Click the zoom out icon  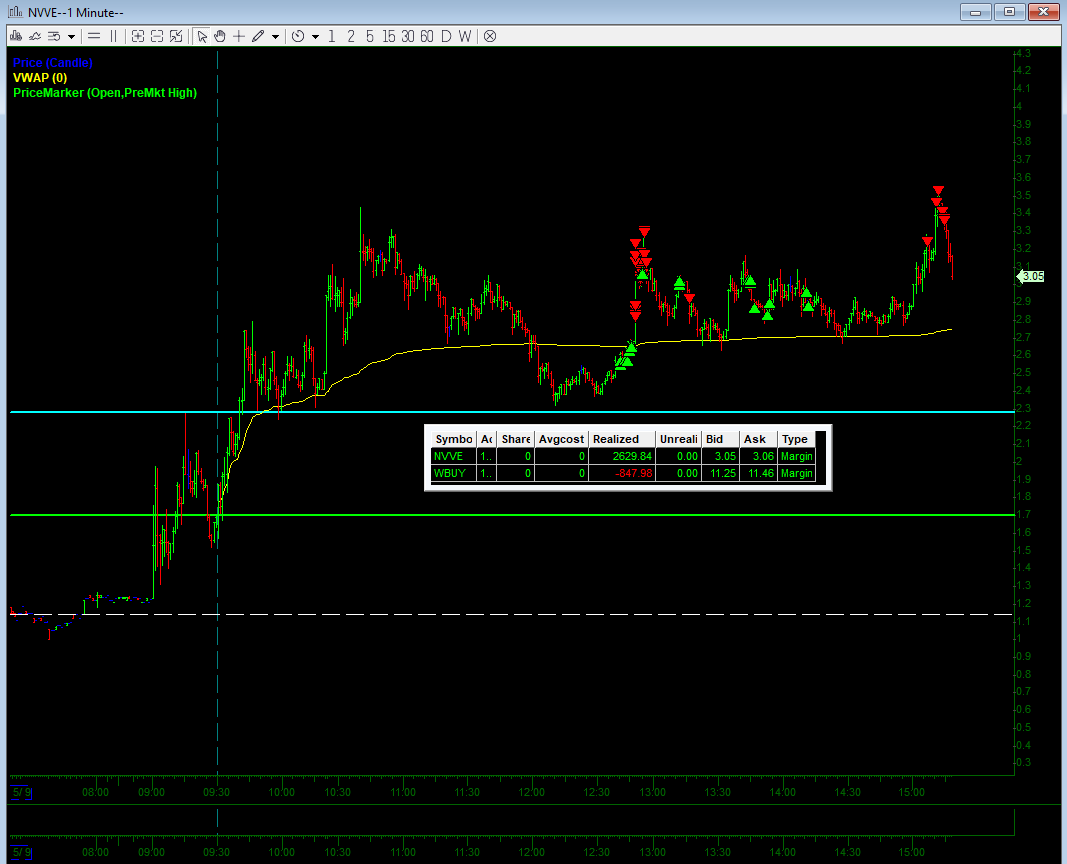pyautogui.click(x=157, y=36)
